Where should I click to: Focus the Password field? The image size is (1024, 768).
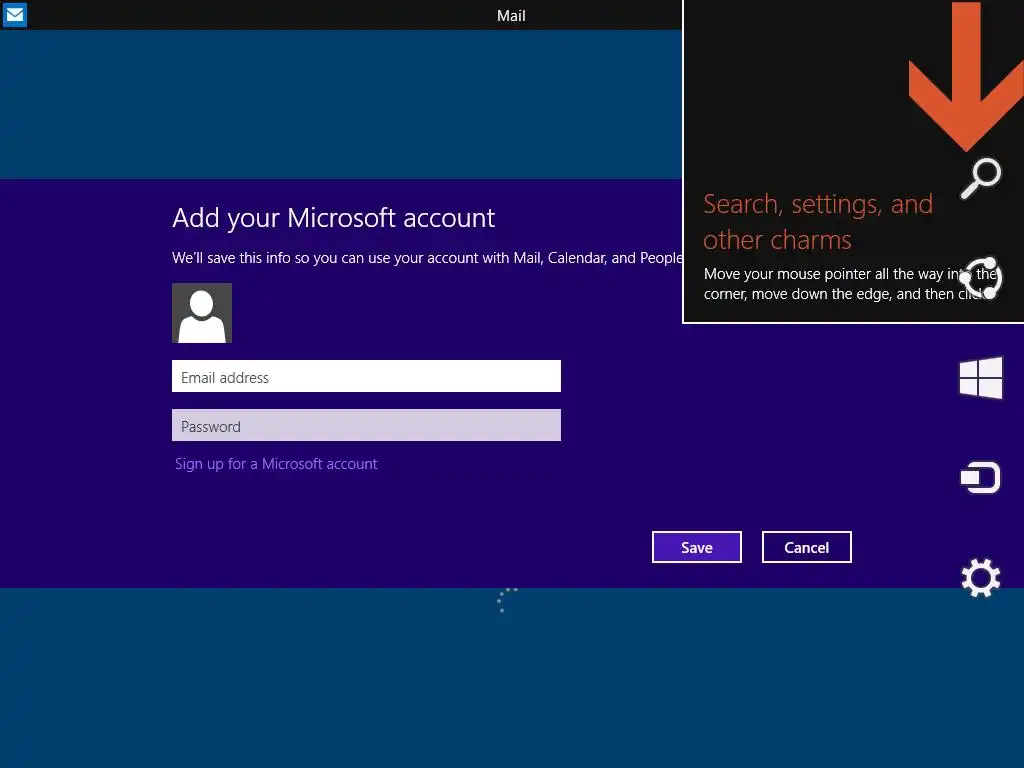(366, 425)
